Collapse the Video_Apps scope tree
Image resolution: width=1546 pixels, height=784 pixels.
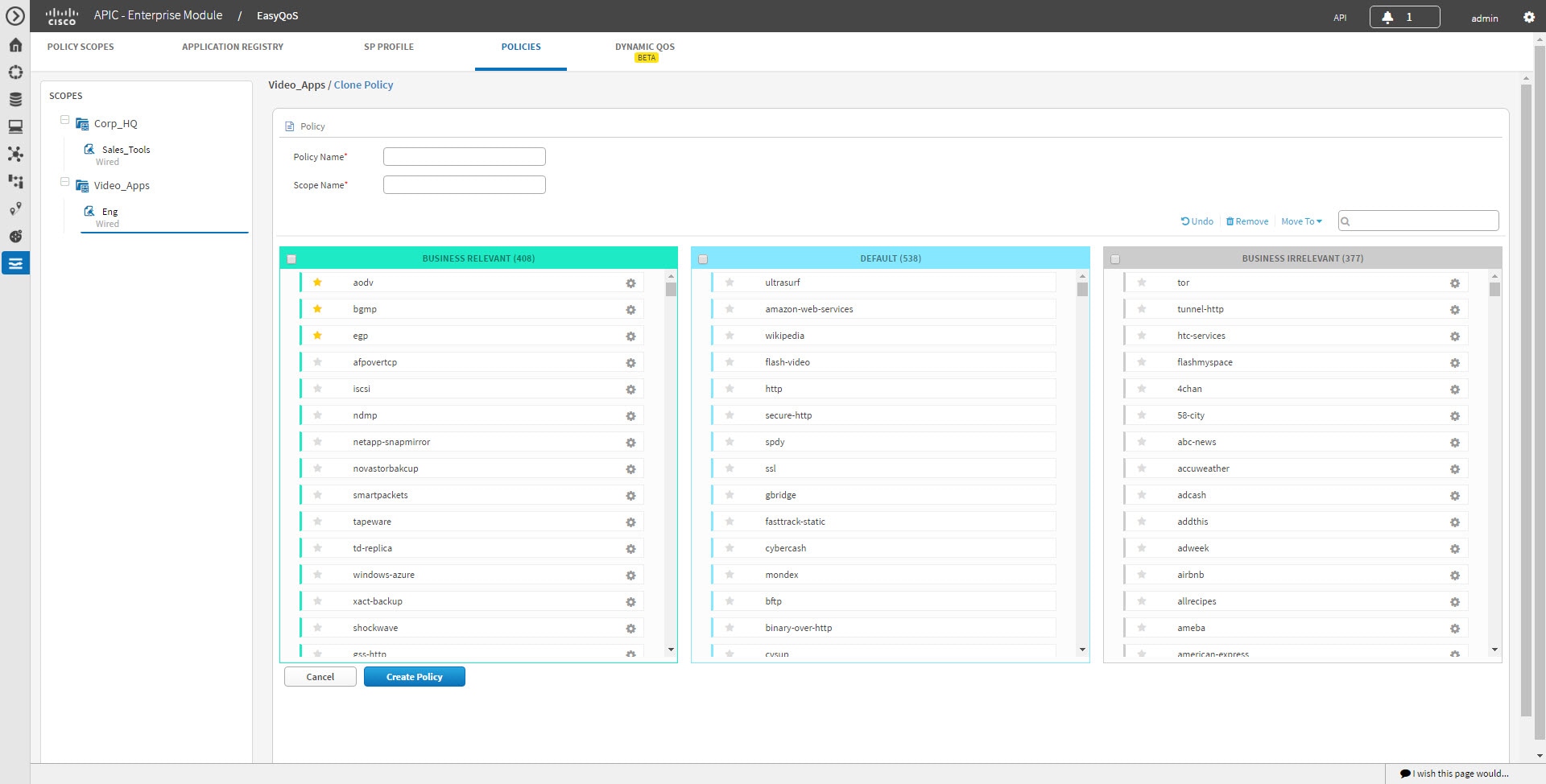pyautogui.click(x=64, y=181)
